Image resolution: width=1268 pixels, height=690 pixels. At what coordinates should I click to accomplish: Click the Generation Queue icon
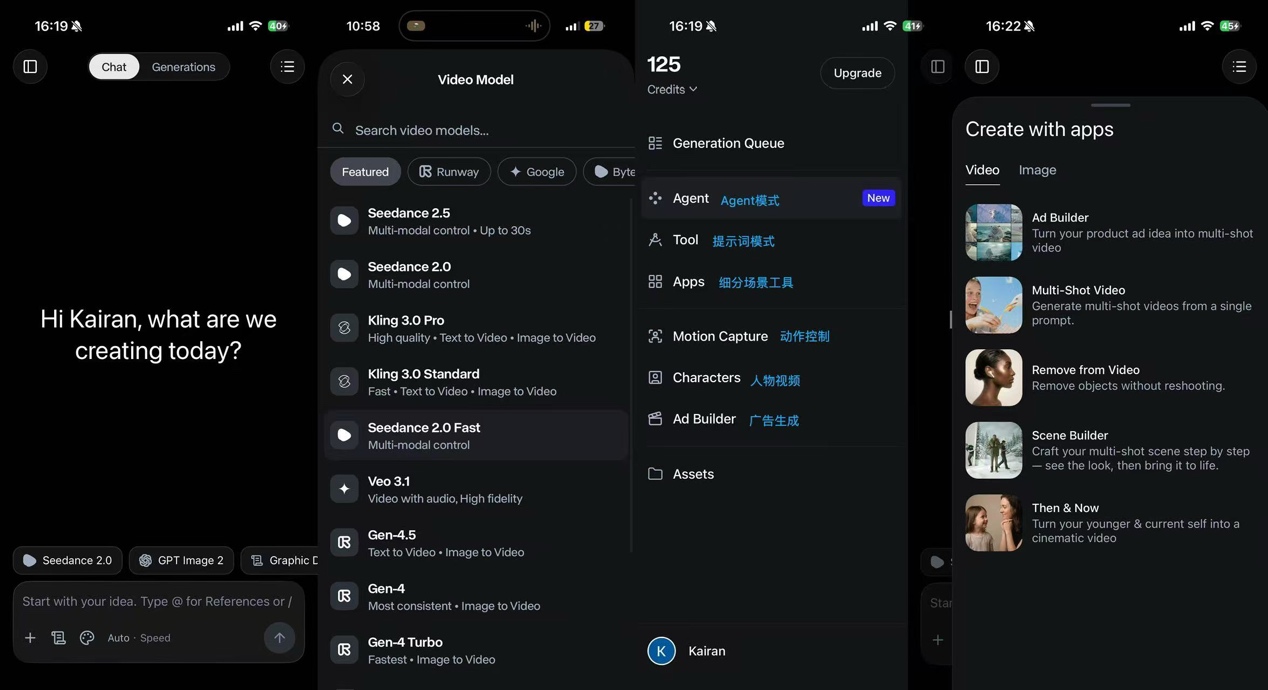655,143
